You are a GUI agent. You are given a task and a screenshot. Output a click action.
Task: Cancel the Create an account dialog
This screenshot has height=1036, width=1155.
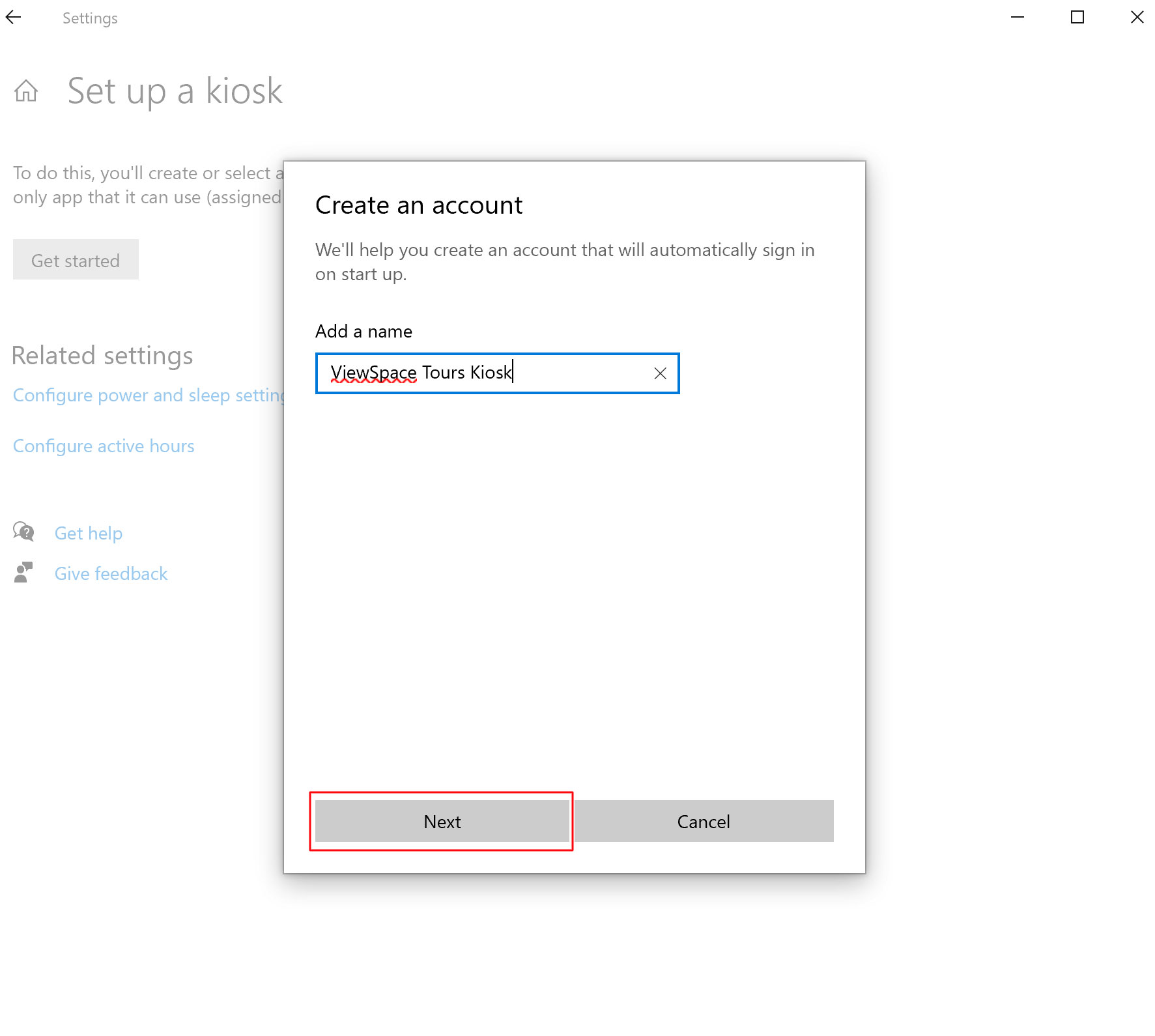704,821
